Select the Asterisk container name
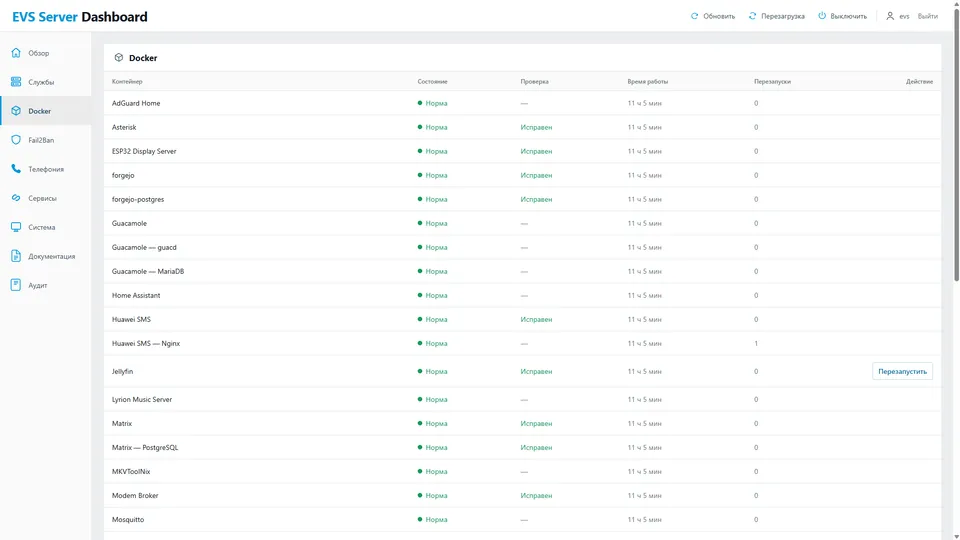The height and width of the screenshot is (540, 960). click(124, 127)
